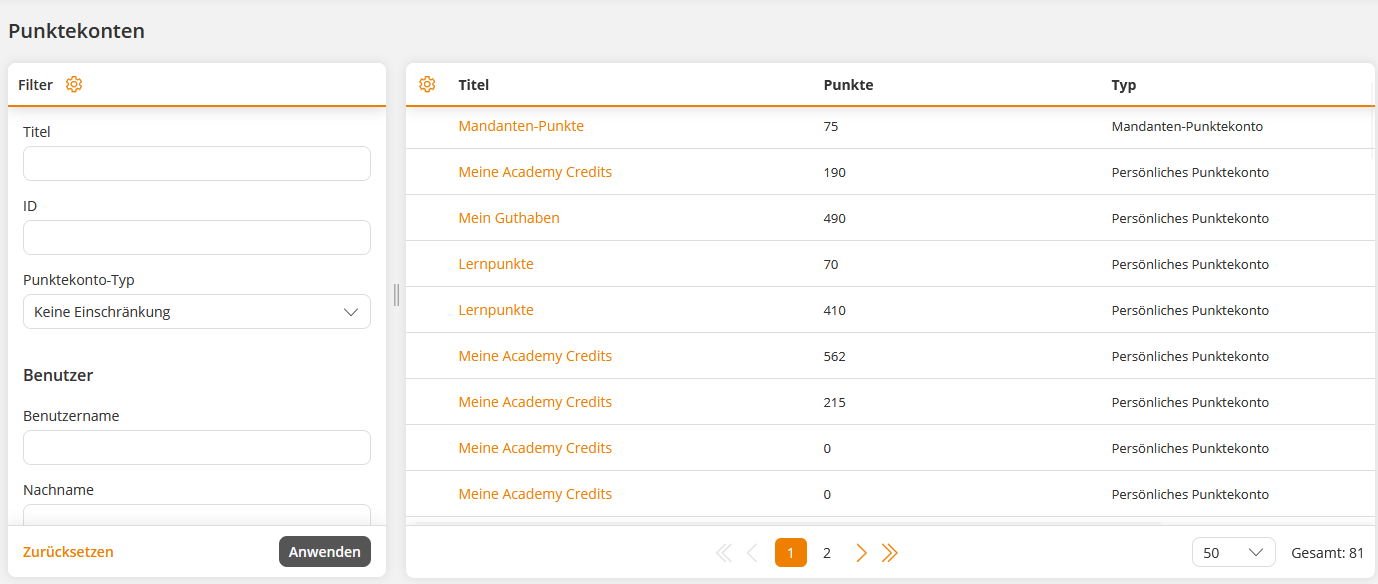Open the Mandanten-Punkte account
Viewport: 1378px width, 584px height.
click(x=521, y=126)
